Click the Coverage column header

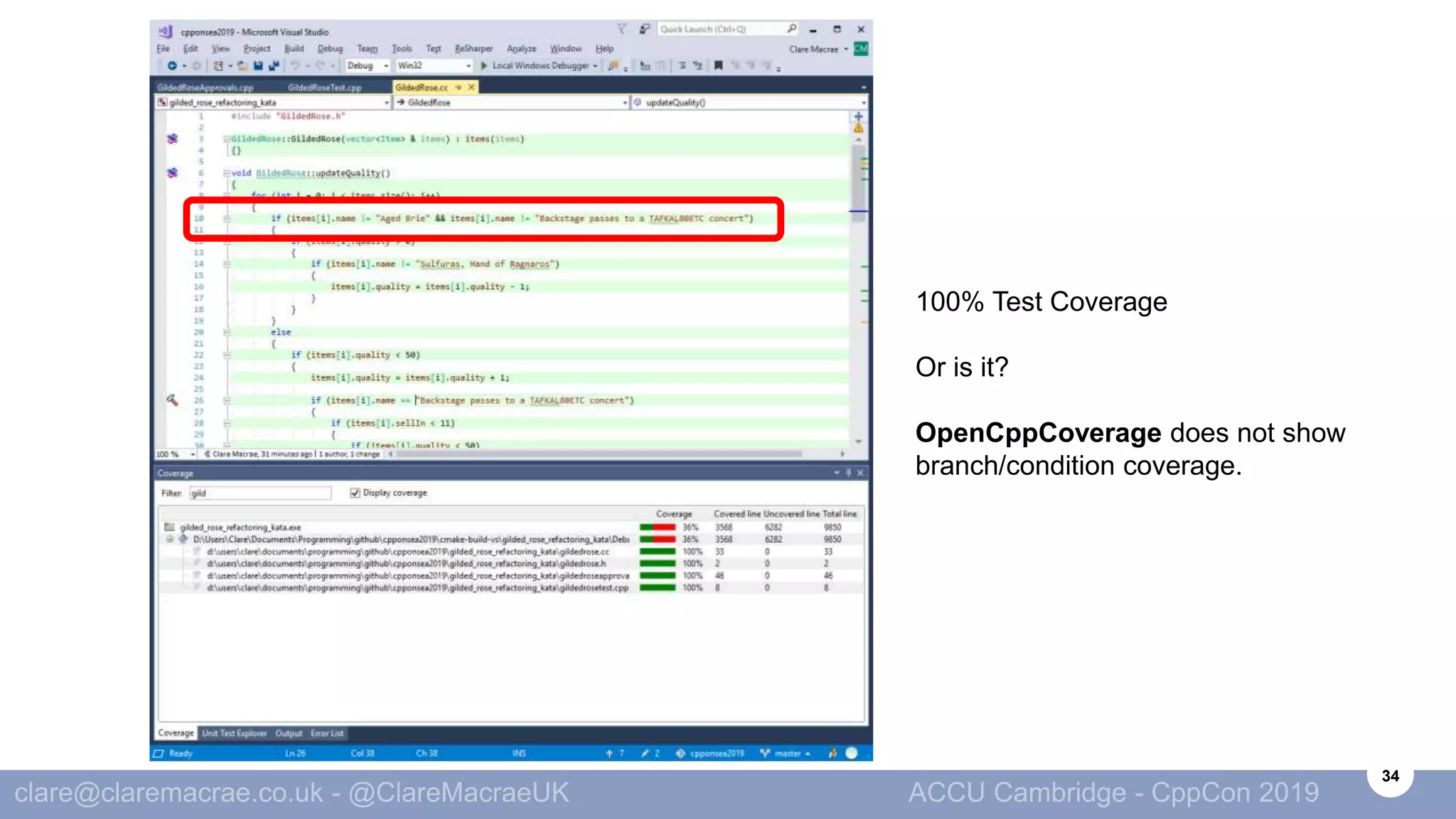pyautogui.click(x=673, y=513)
